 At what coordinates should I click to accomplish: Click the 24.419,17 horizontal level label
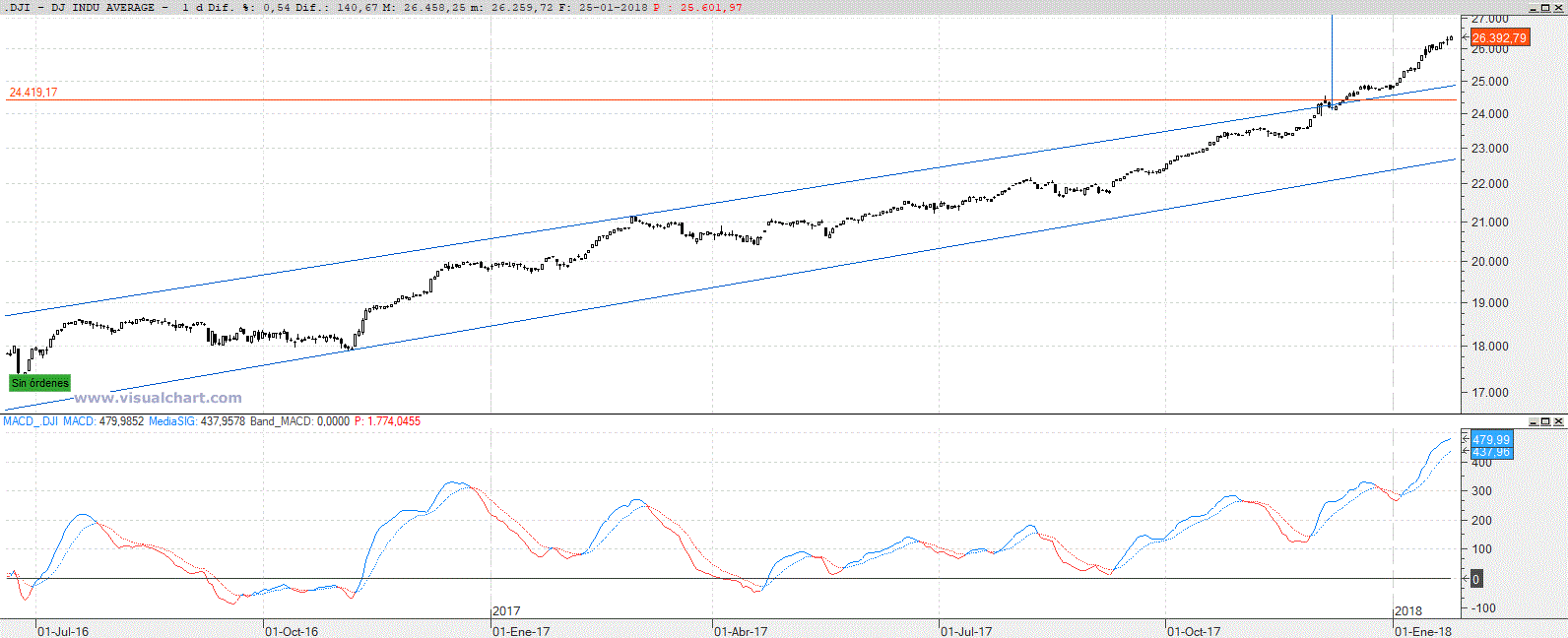[x=33, y=93]
